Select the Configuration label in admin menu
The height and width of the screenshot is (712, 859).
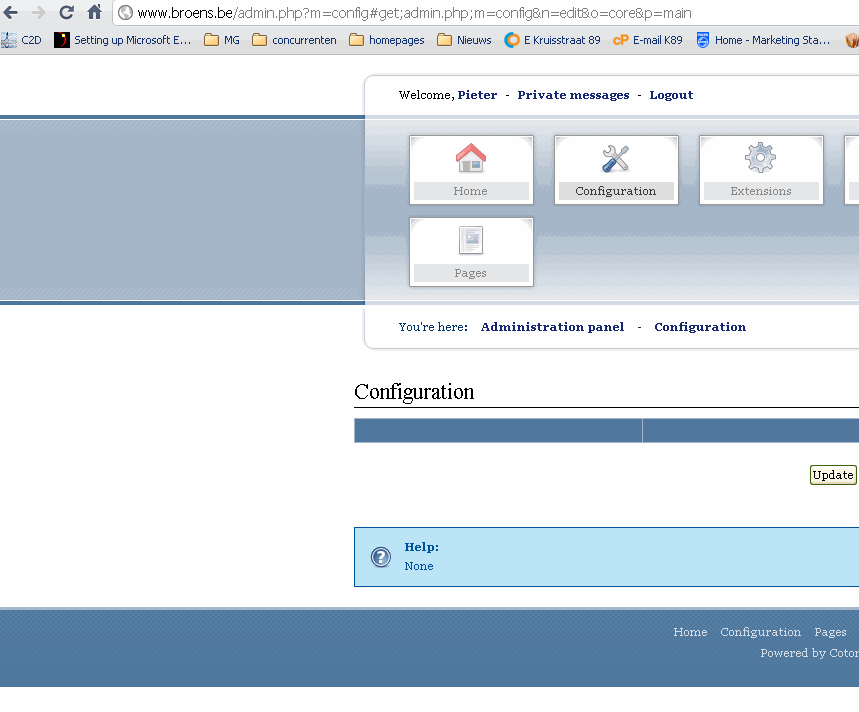pyautogui.click(x=616, y=191)
